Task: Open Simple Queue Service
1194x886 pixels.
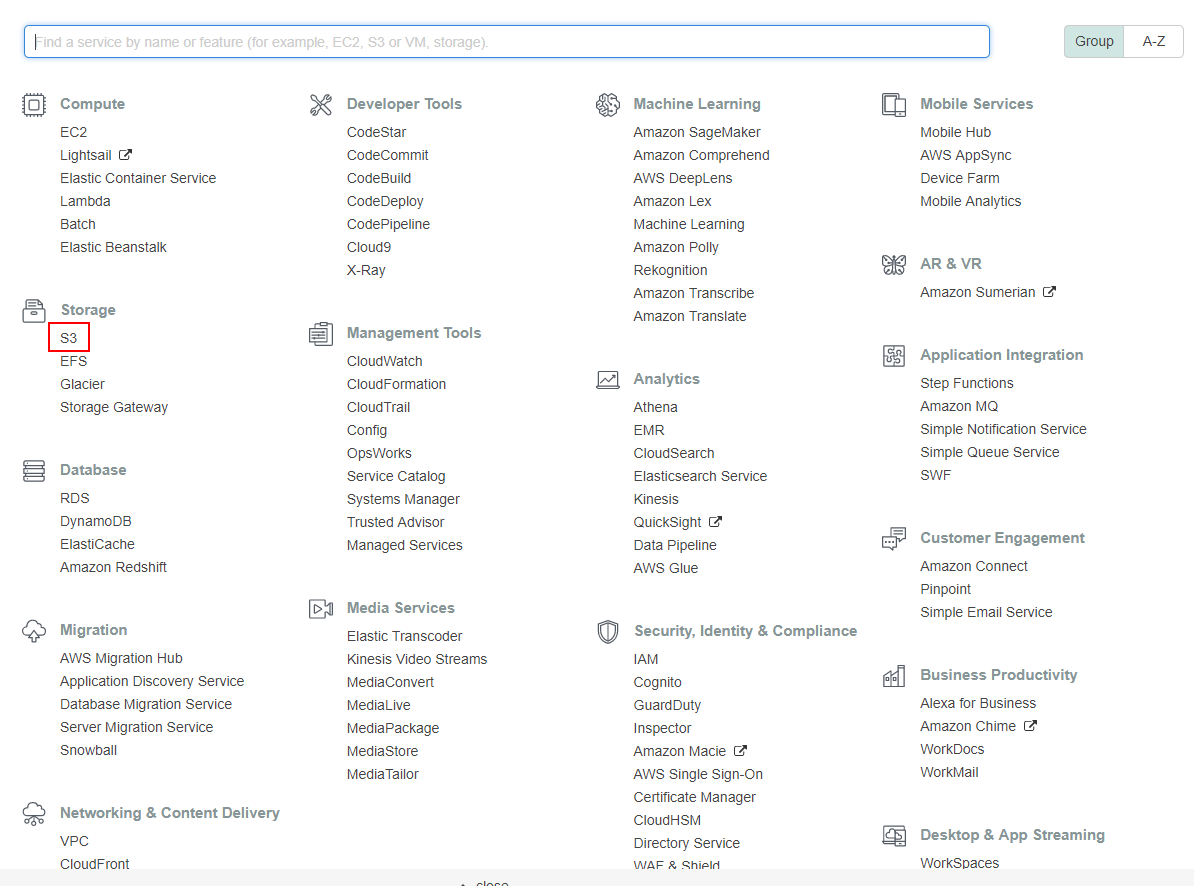Action: [990, 452]
